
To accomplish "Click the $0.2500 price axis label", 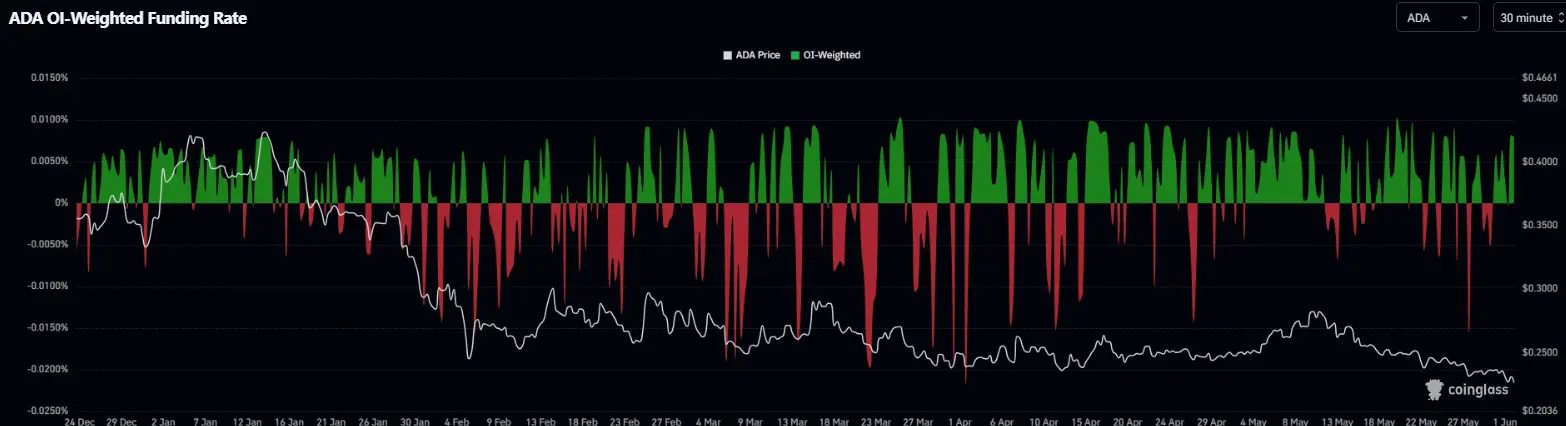I will tap(1540, 353).
